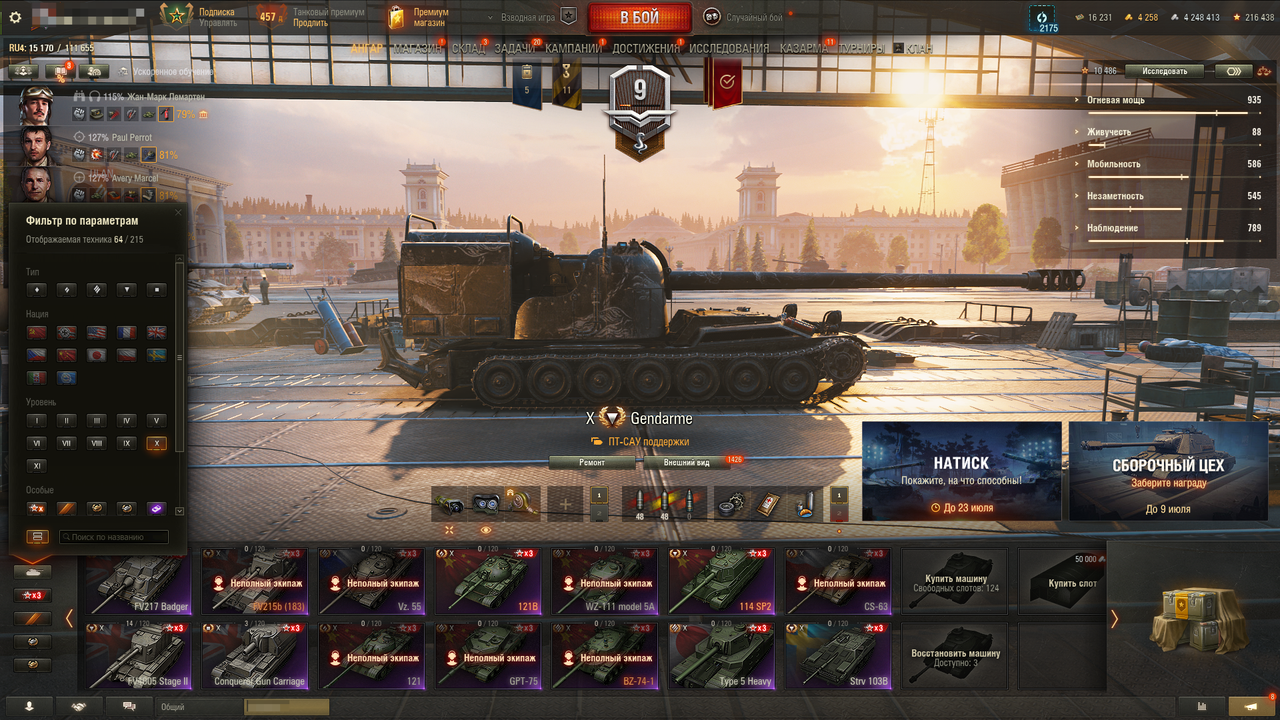Screen dimensions: 1280x720
Task: Click the Наблюдение eye icon below the equipment
Action: (486, 530)
